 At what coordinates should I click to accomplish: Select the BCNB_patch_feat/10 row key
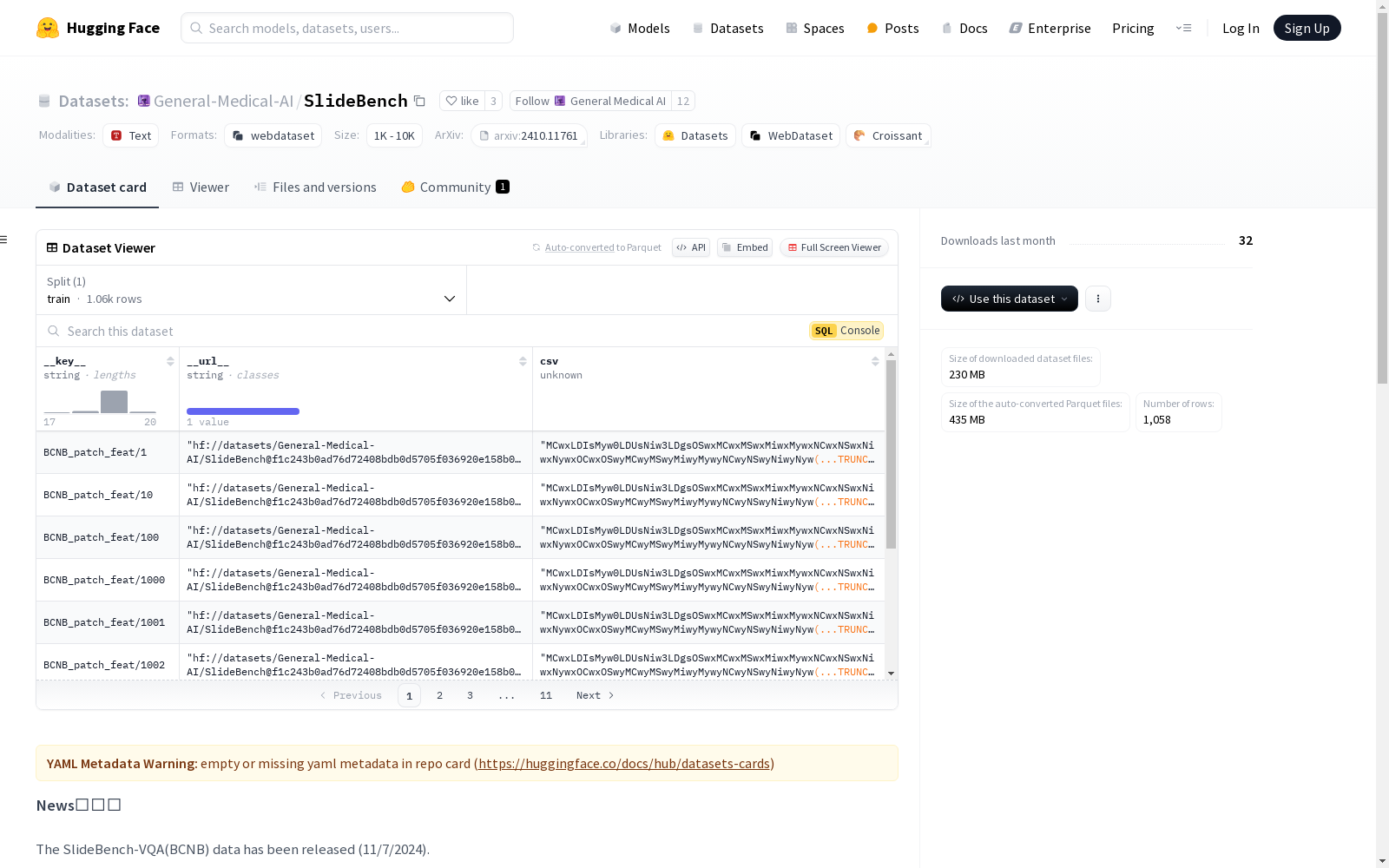(x=98, y=495)
